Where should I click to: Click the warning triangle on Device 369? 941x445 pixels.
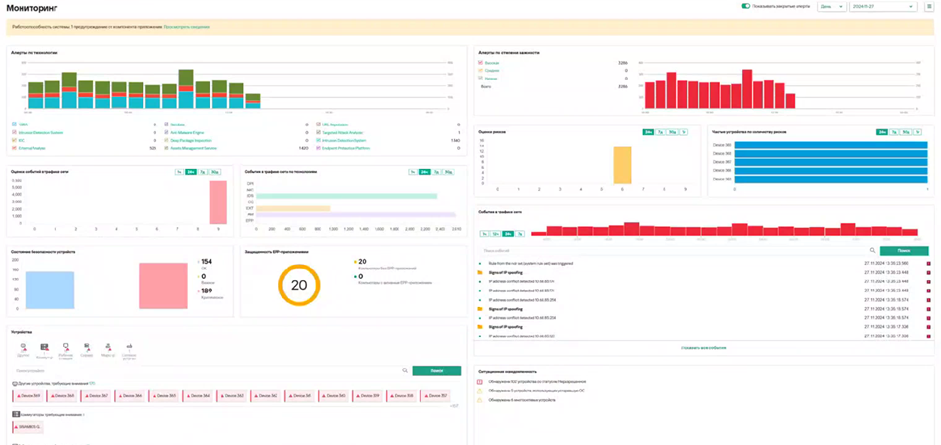[20, 396]
